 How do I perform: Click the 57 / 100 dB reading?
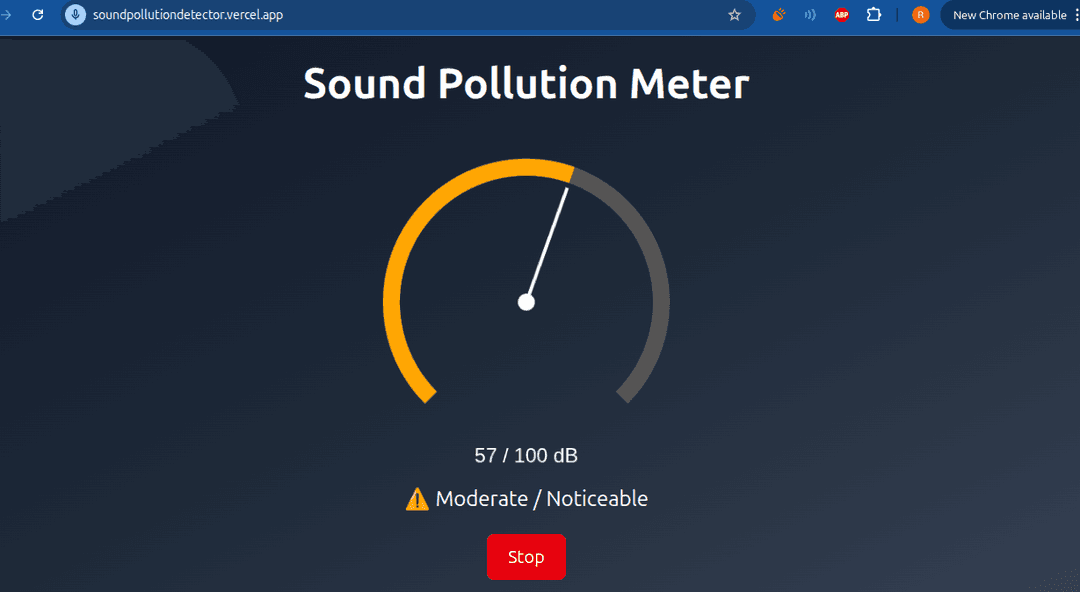(x=526, y=455)
